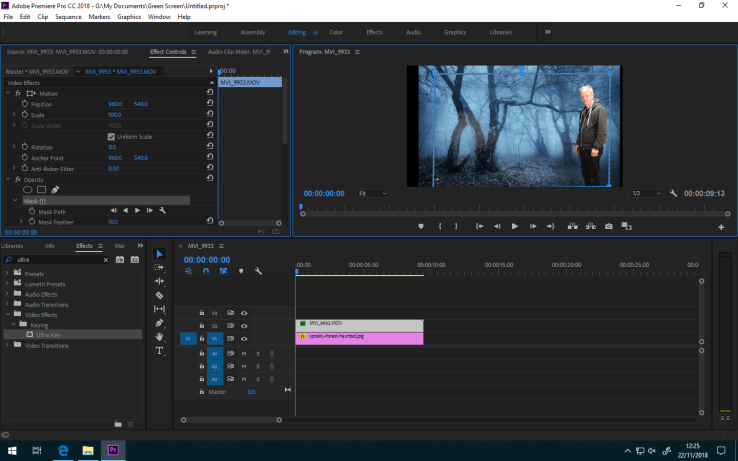Click the Extract button in Program monitor
The width and height of the screenshot is (738, 461).
pos(591,226)
